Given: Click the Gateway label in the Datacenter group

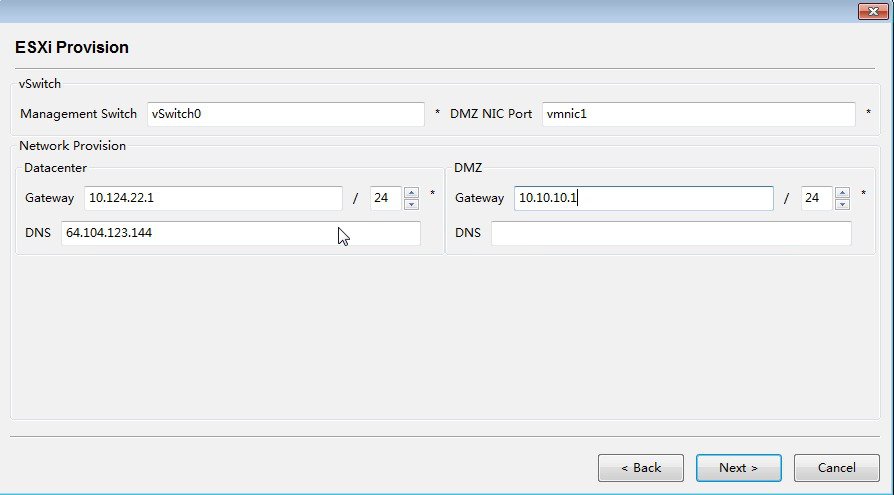Looking at the screenshot, I should pyautogui.click(x=50, y=198).
